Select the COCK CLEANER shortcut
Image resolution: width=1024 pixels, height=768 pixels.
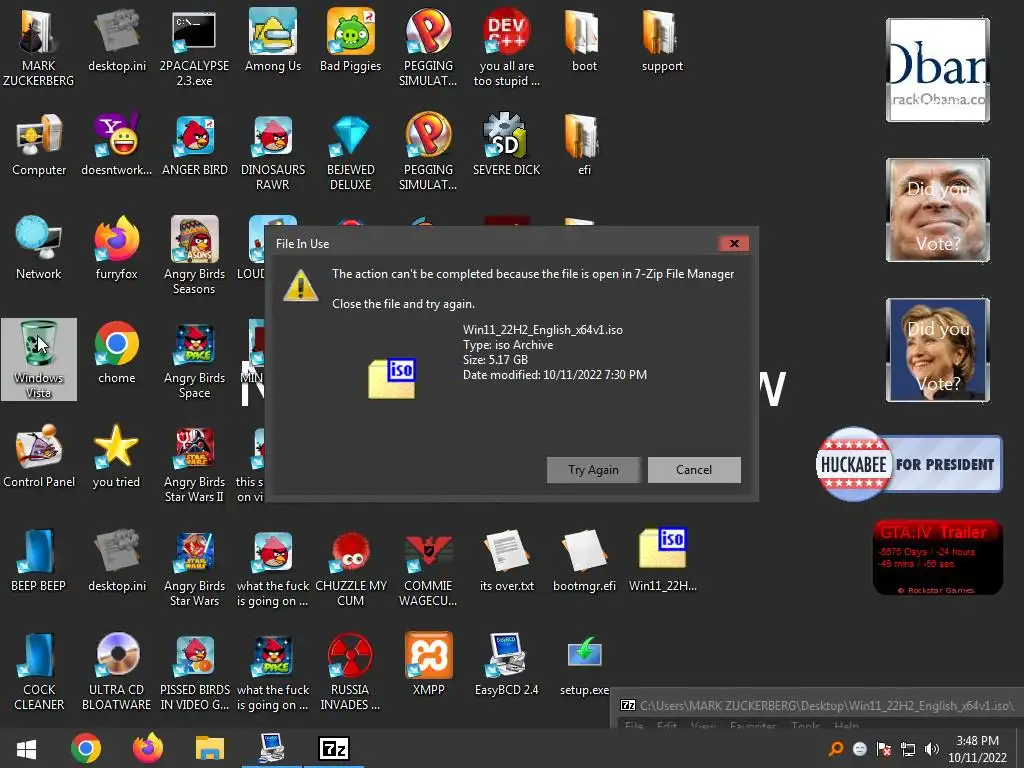tap(39, 671)
